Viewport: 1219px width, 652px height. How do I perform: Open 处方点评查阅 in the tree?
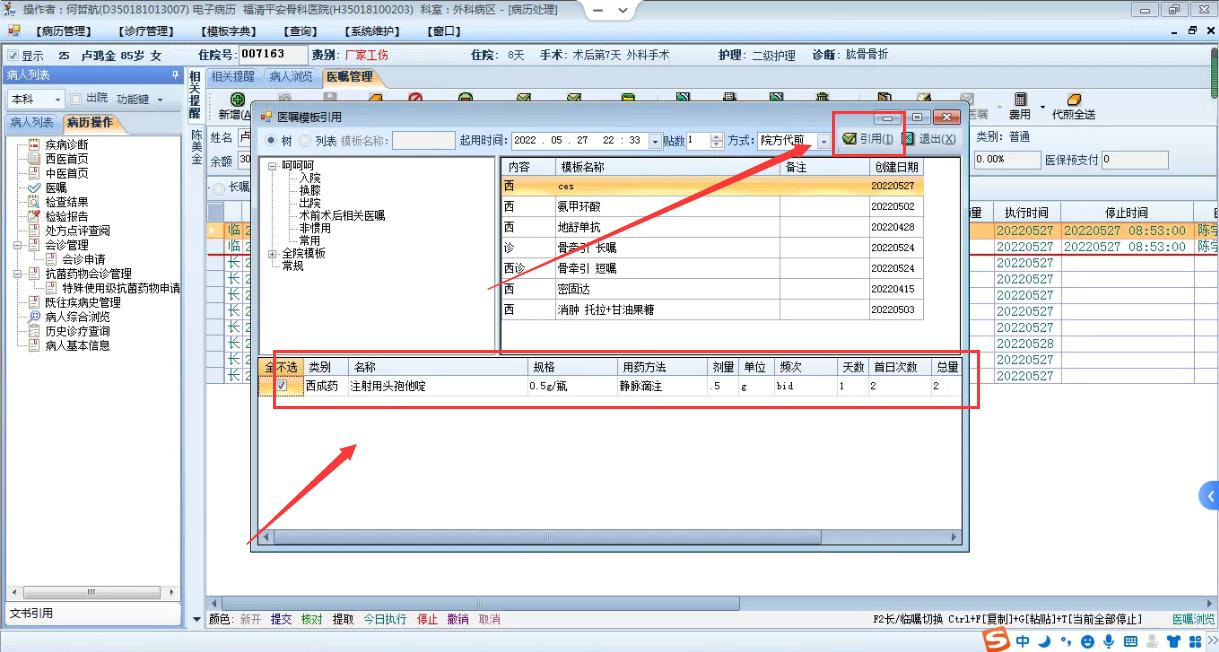coord(77,230)
